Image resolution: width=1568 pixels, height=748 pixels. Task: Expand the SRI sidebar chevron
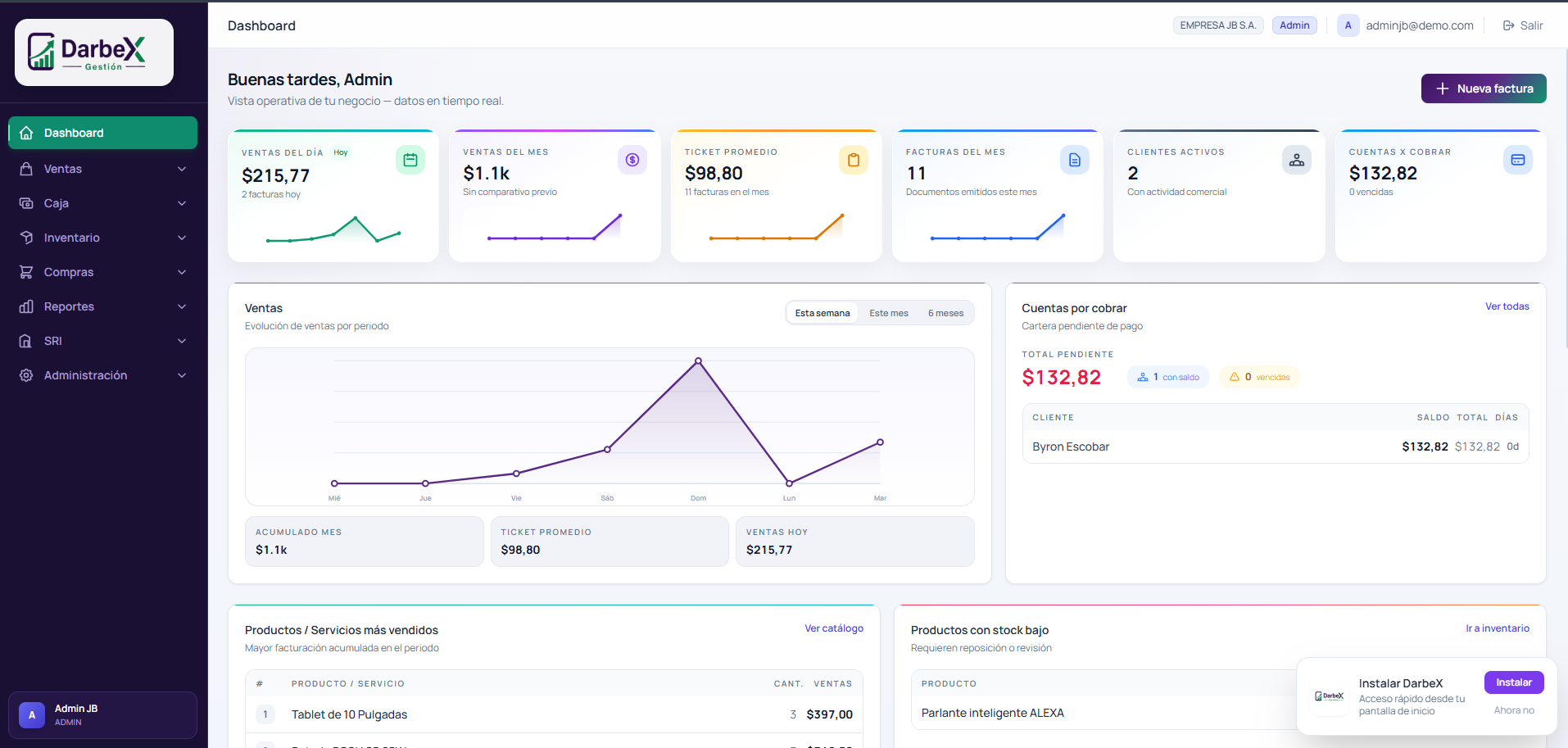point(182,341)
